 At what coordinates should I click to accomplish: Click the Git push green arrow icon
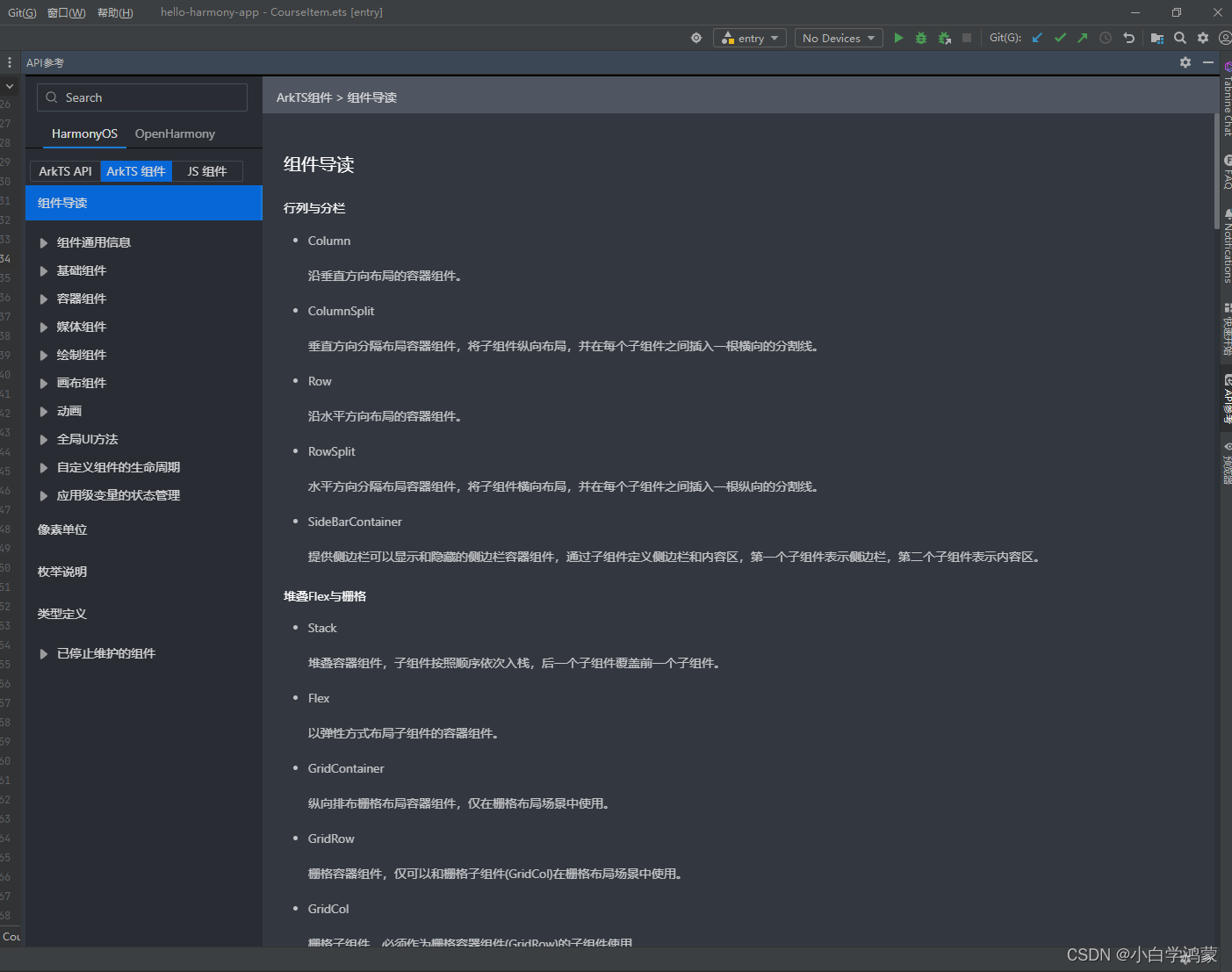pyautogui.click(x=1083, y=38)
